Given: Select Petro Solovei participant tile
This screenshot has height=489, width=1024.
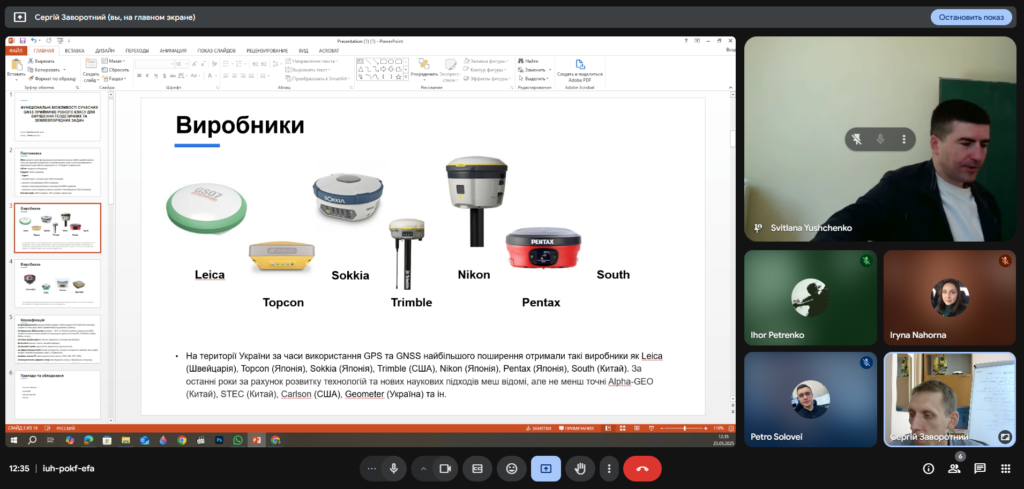Looking at the screenshot, I should (x=810, y=400).
